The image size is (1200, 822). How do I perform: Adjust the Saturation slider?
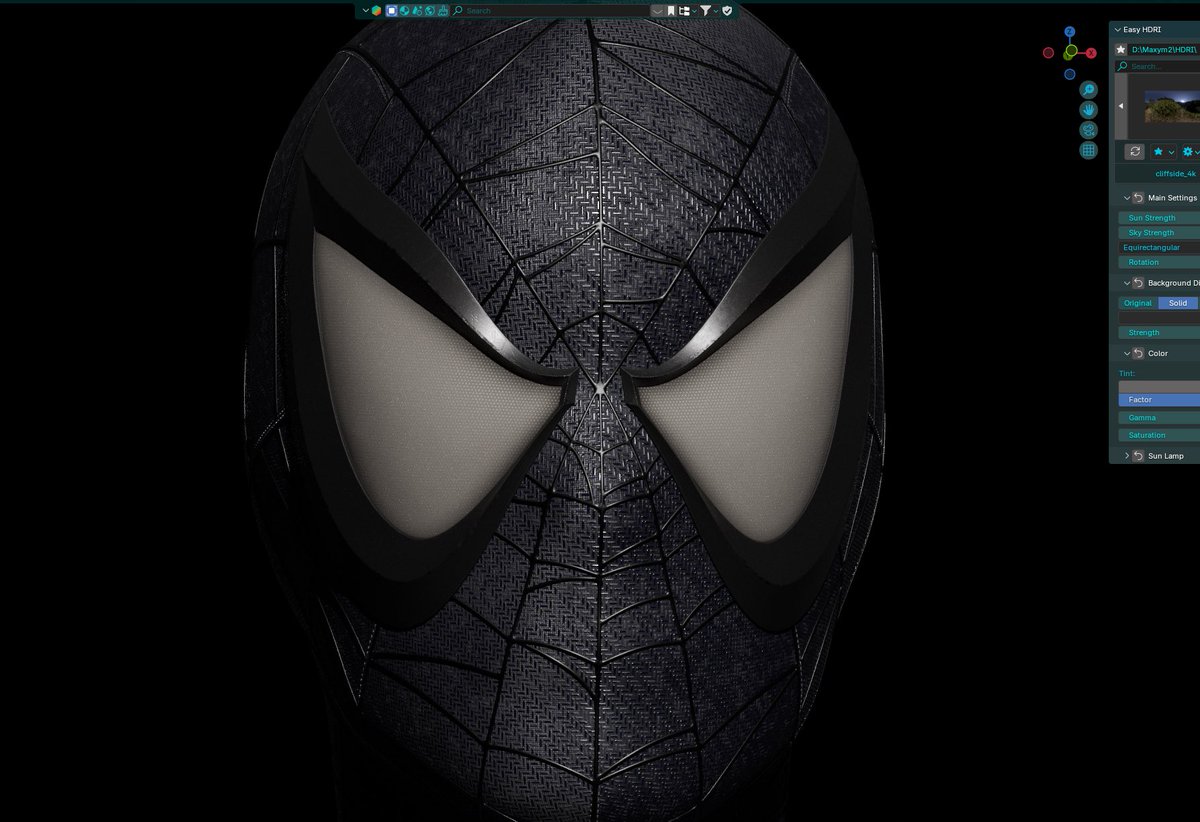[1159, 435]
